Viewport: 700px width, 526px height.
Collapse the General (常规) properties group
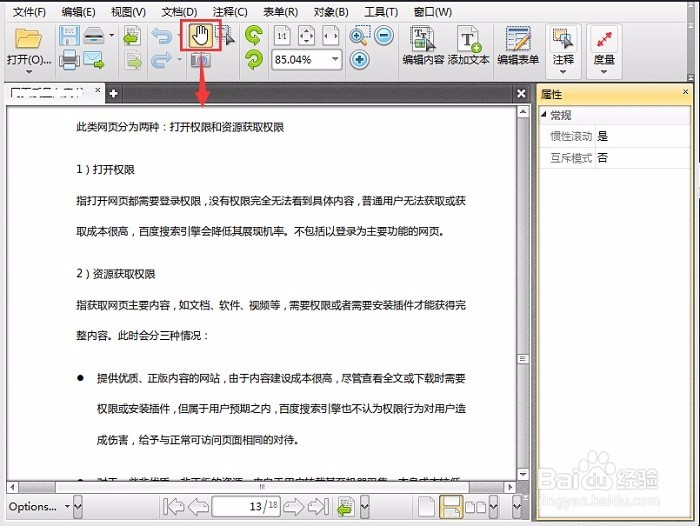[x=544, y=114]
